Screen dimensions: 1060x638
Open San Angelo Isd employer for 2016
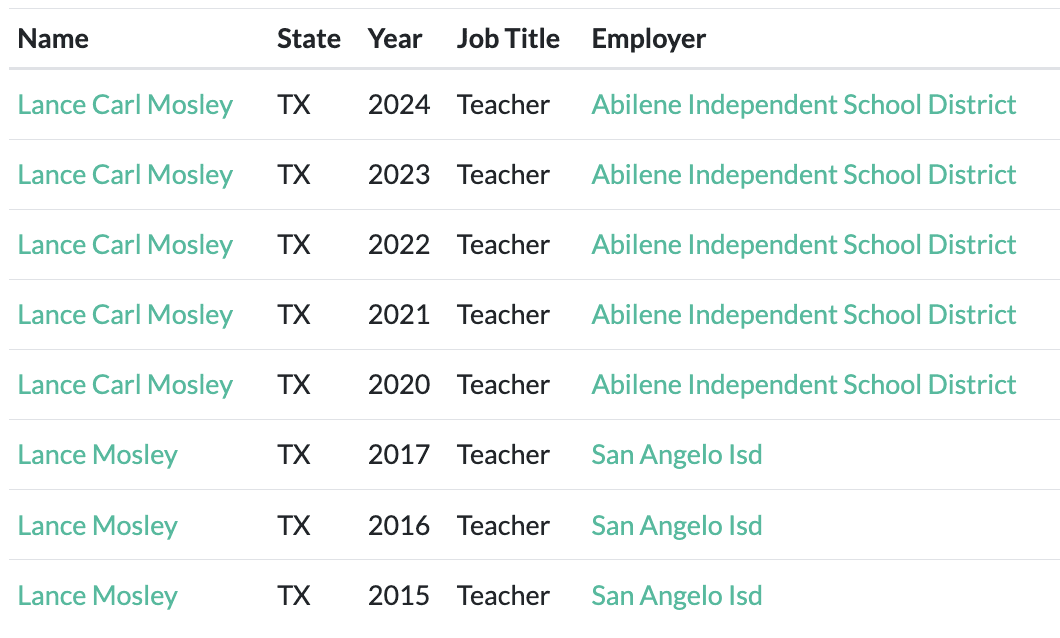click(676, 526)
